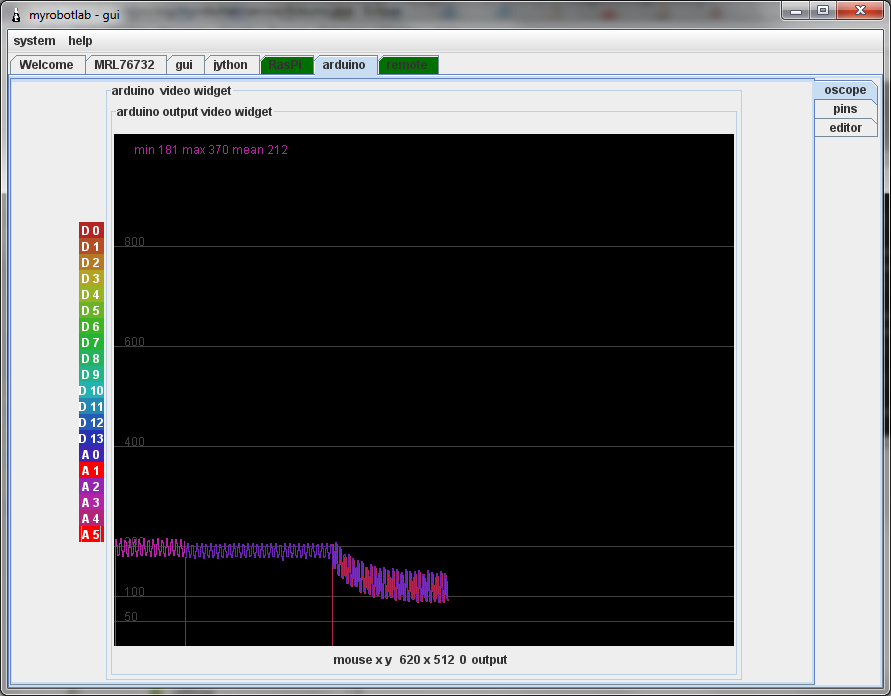Open the system menu
This screenshot has height=696, width=891.
pyautogui.click(x=35, y=41)
